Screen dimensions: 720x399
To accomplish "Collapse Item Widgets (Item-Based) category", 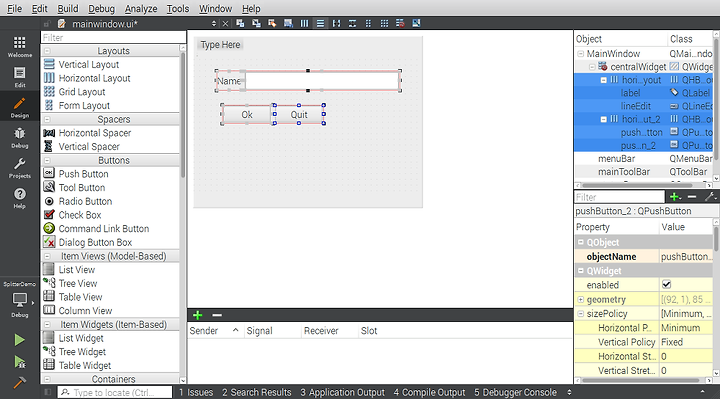I will [x=47, y=325].
